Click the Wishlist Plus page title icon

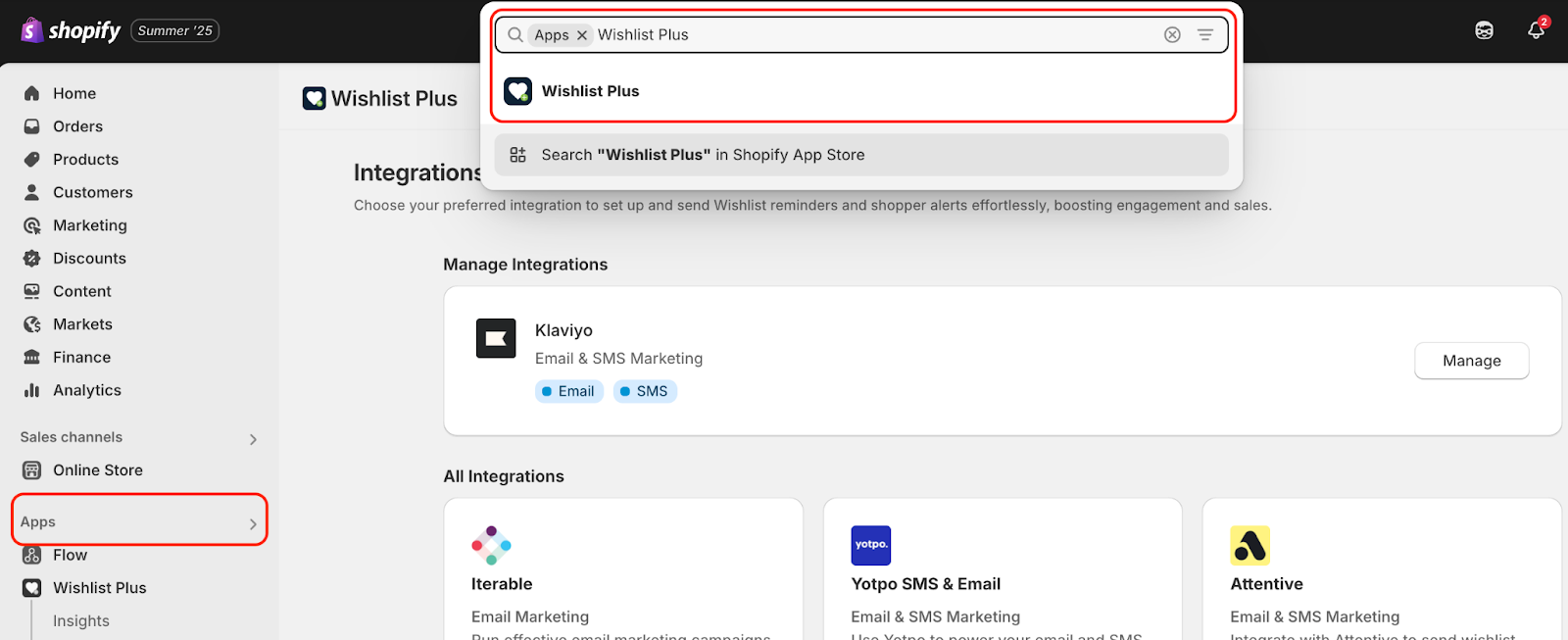tap(315, 98)
